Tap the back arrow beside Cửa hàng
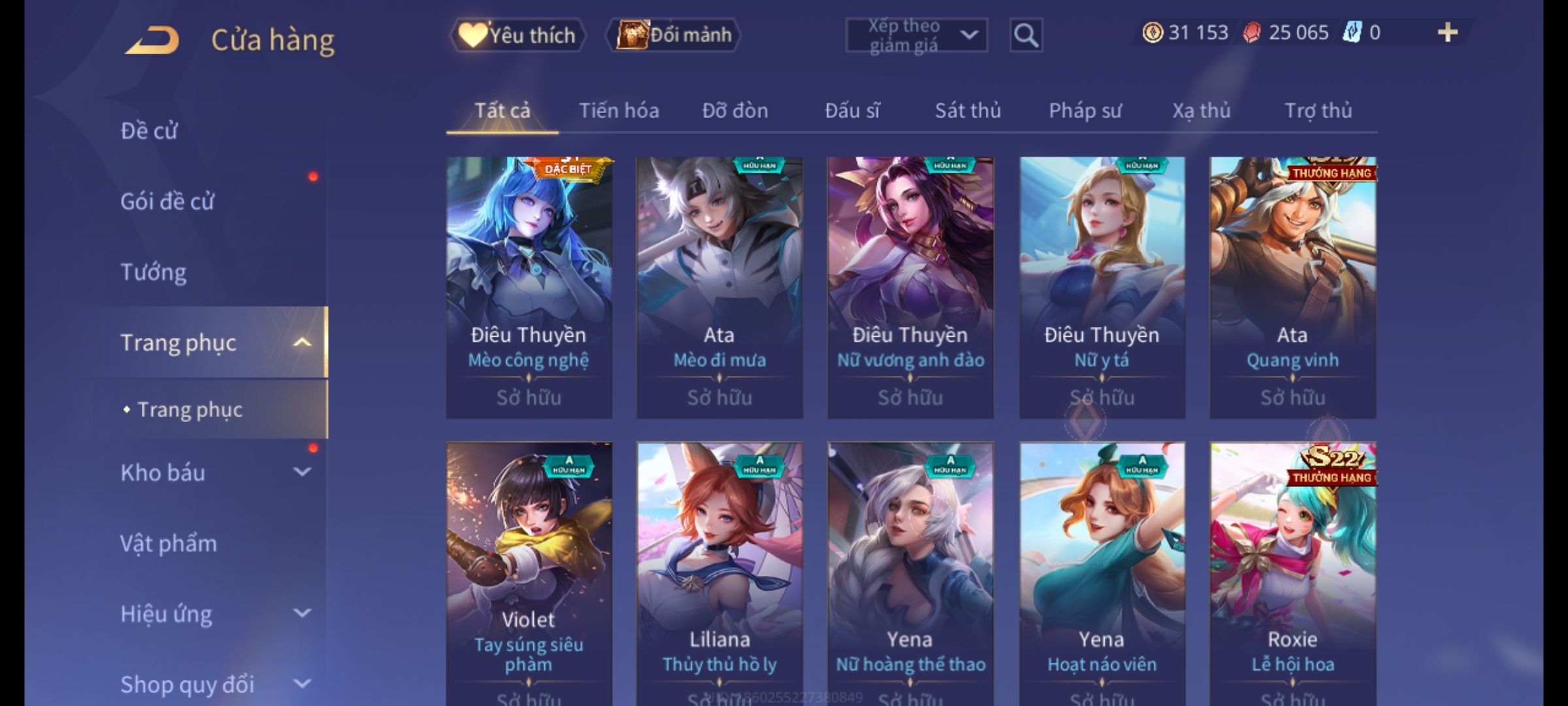This screenshot has width=1568, height=706. (x=153, y=40)
